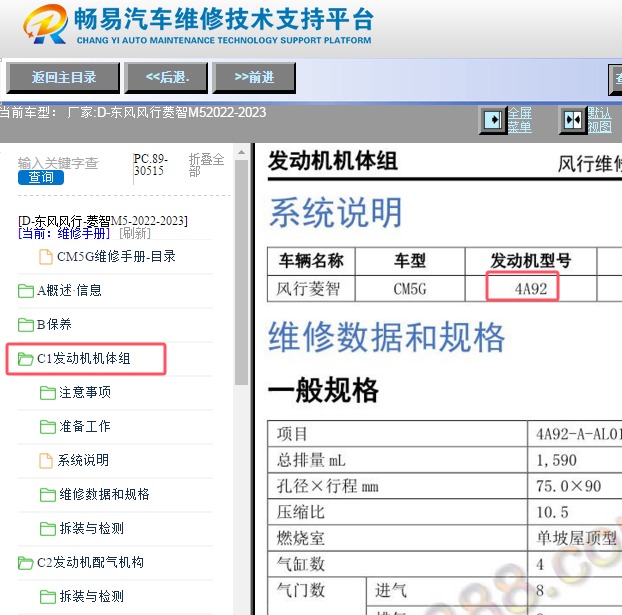622x615 pixels.
Task: Collapse the C2发动机配气机构 folder
Action: pos(90,563)
